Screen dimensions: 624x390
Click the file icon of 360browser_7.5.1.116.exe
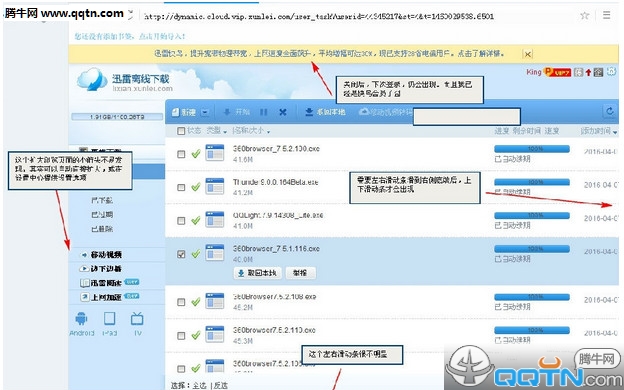pos(214,253)
